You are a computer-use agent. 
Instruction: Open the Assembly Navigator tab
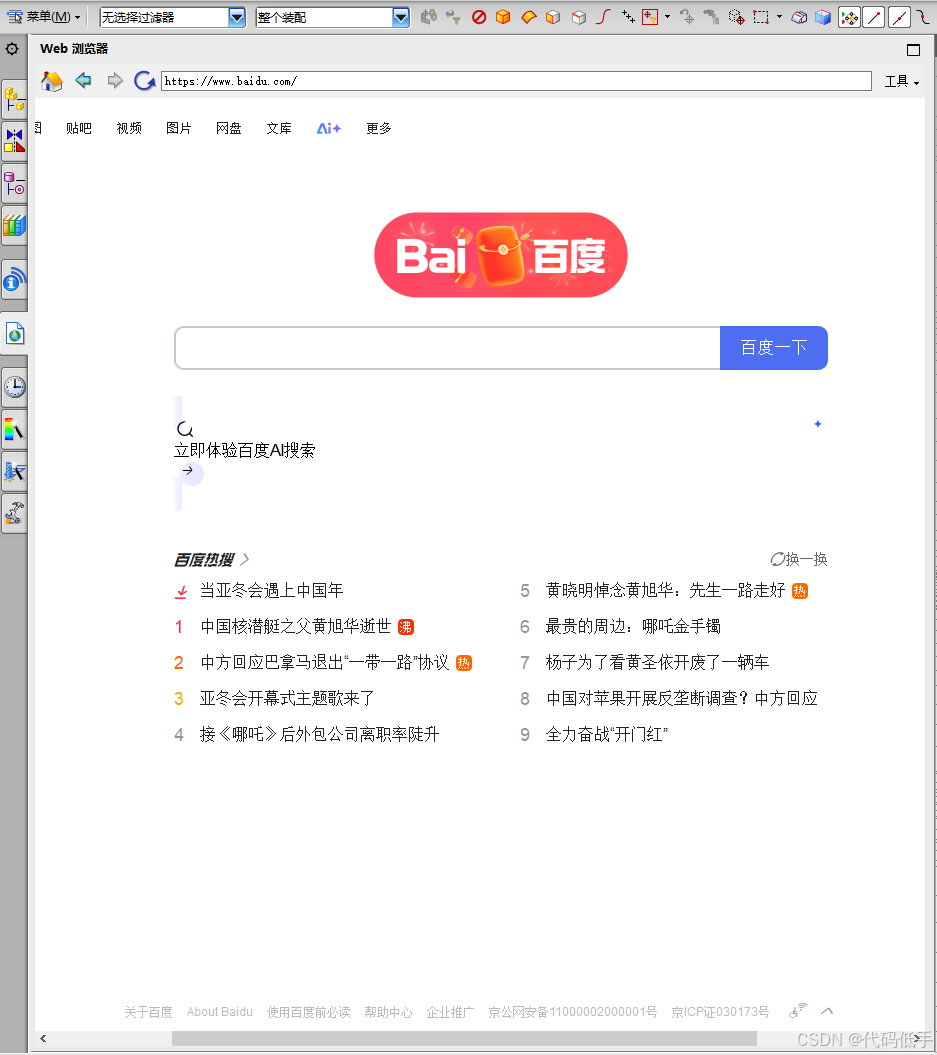pos(15,100)
